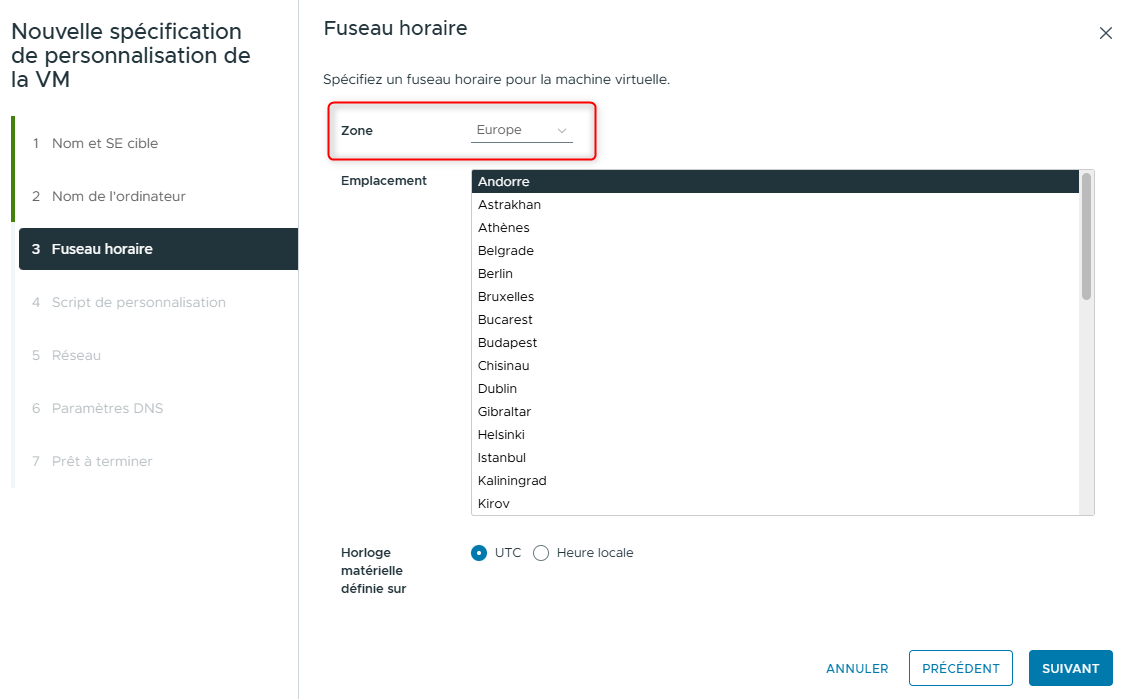The width and height of the screenshot is (1122, 699).
Task: Select Berlin in the Emplacement list
Action: pos(494,273)
